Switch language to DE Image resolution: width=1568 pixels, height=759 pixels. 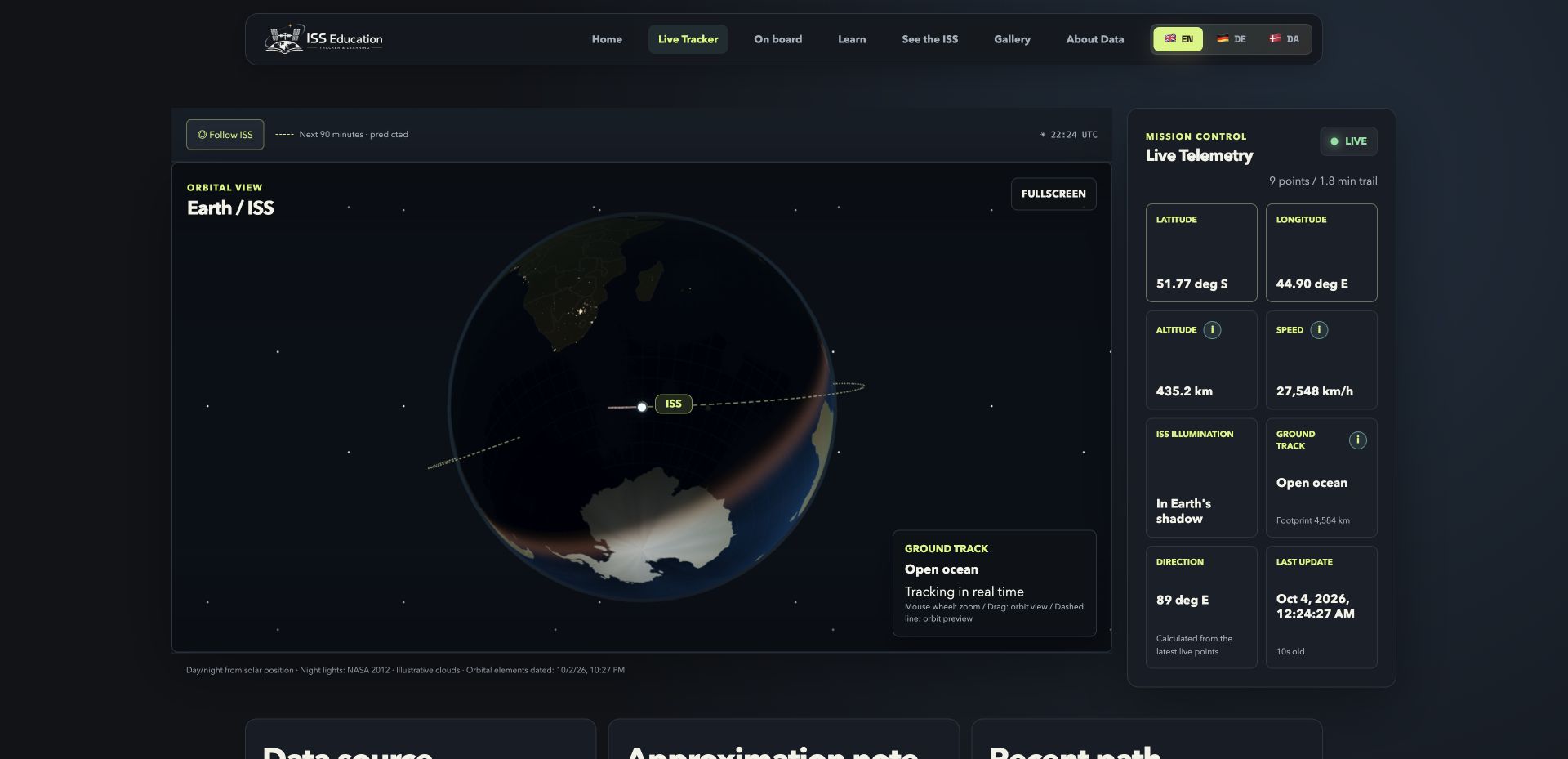pos(1232,39)
